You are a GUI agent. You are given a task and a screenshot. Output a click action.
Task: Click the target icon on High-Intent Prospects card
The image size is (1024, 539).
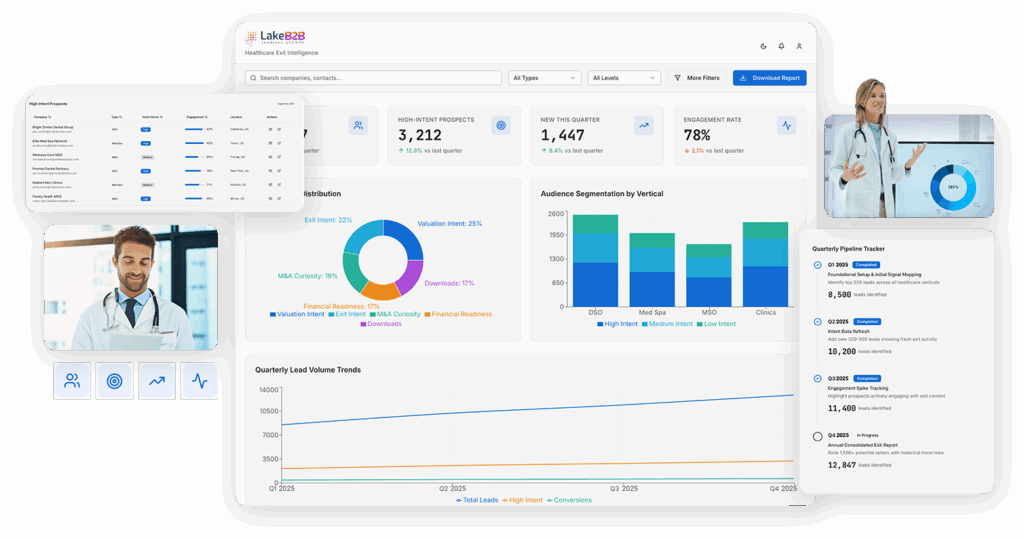point(500,126)
